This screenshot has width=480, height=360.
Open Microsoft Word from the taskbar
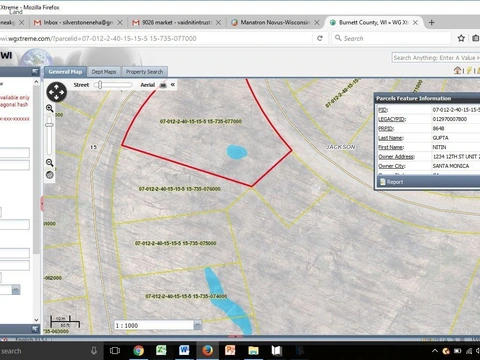pyautogui.click(x=184, y=351)
